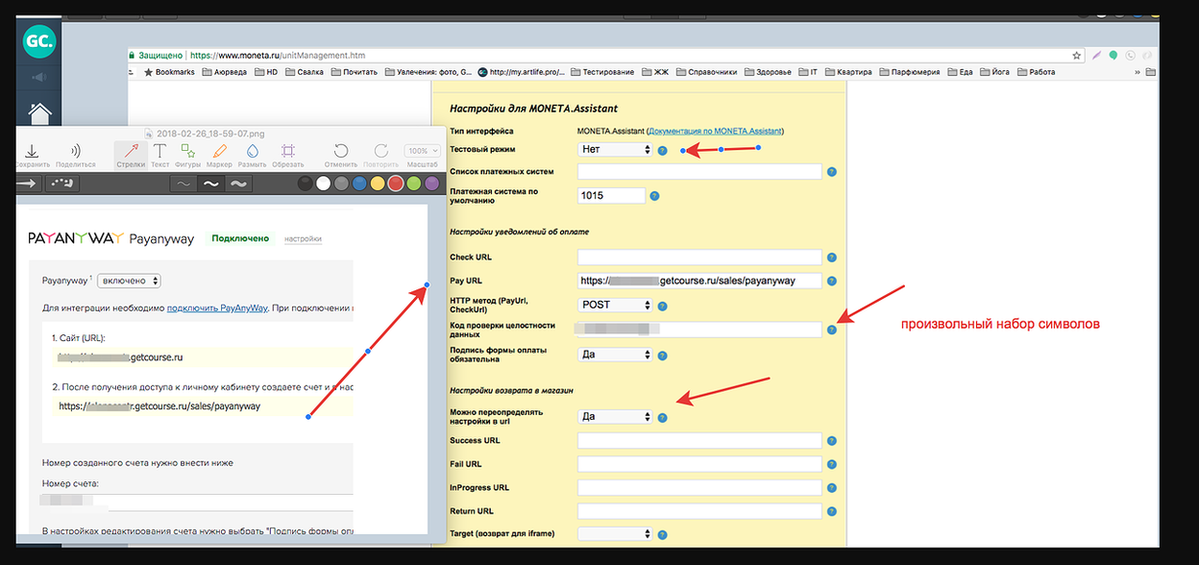Open help icon beside Success URL field
This screenshot has width=1199, height=565.
832,441
